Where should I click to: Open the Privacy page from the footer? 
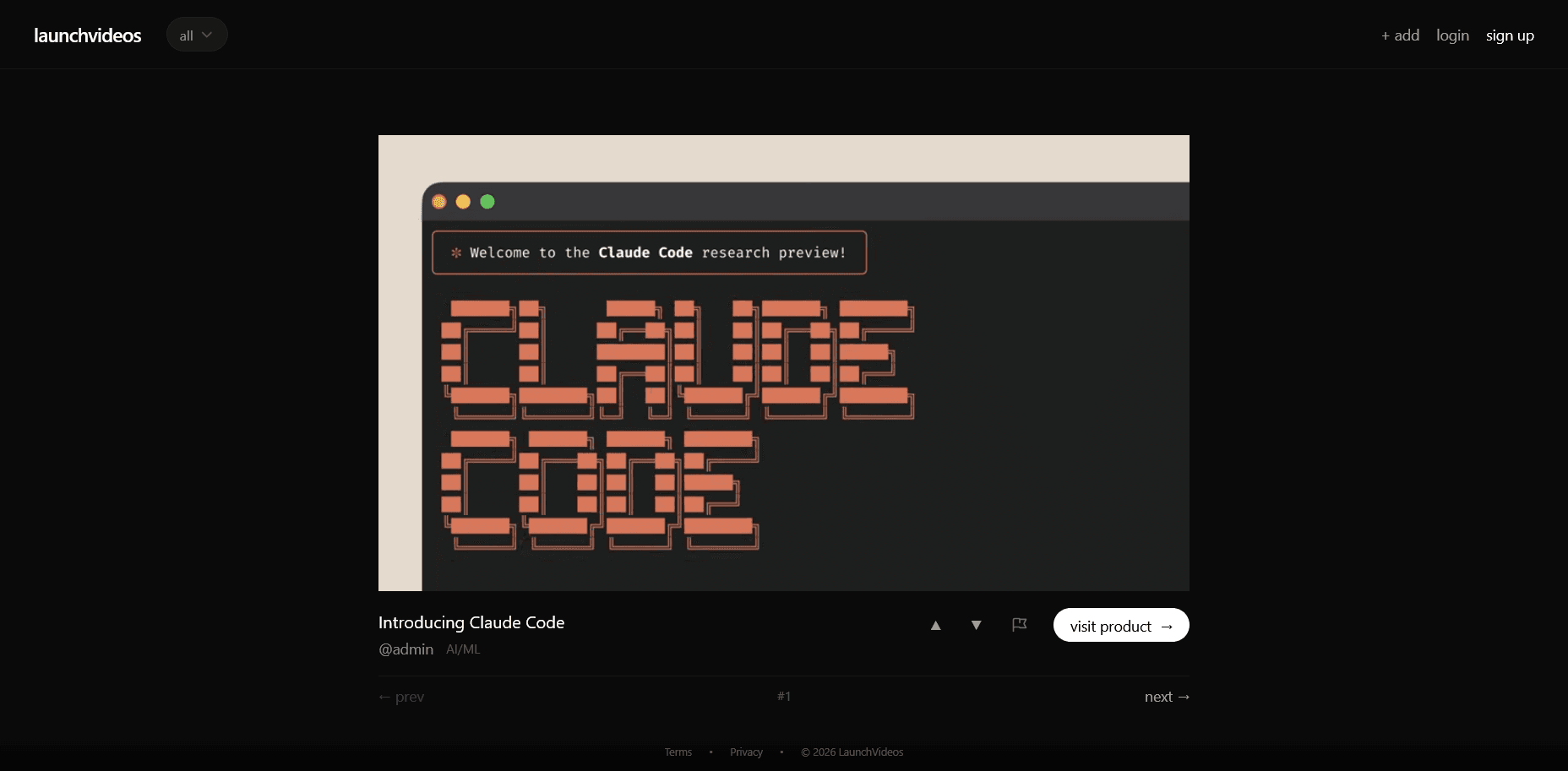pyautogui.click(x=745, y=752)
